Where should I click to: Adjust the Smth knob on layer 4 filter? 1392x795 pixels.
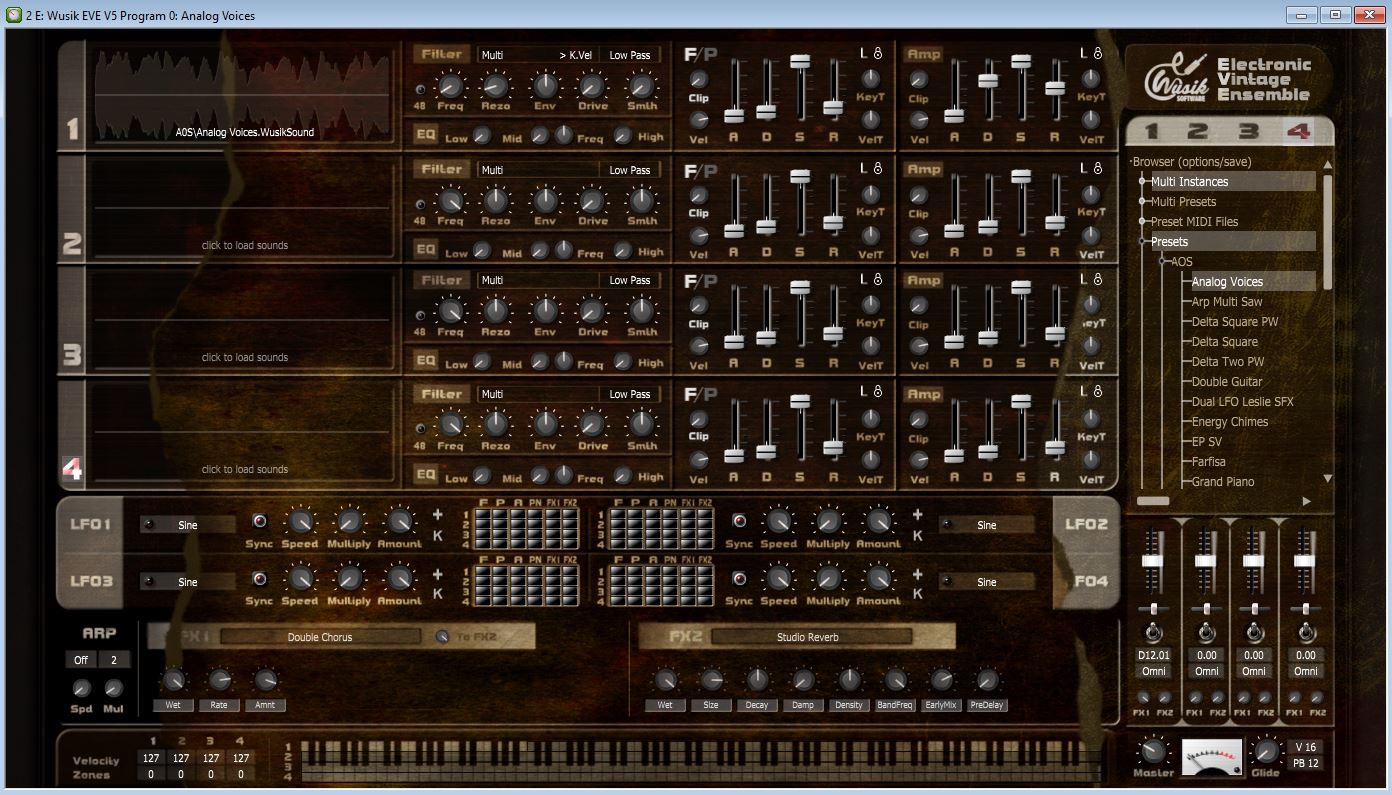tap(642, 426)
